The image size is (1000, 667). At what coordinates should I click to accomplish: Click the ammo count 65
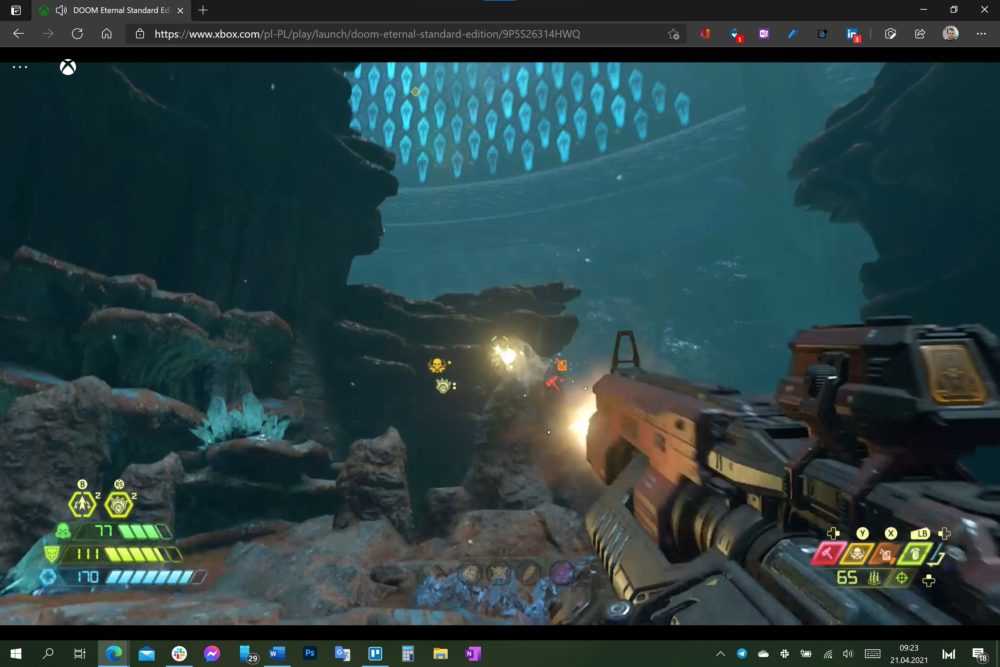pos(847,578)
